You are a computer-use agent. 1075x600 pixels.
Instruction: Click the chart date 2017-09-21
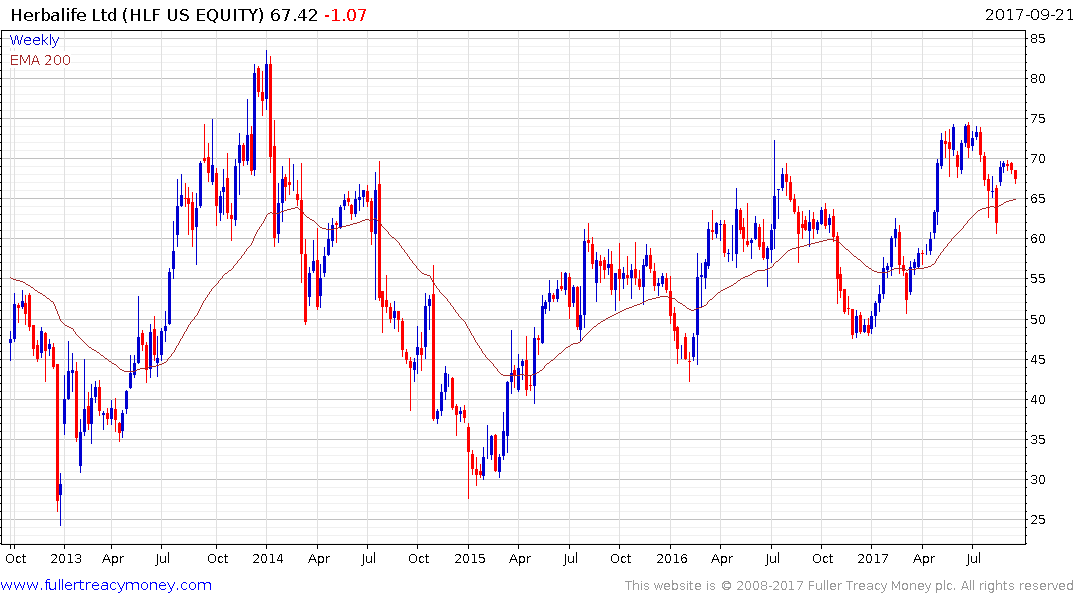coord(1029,14)
